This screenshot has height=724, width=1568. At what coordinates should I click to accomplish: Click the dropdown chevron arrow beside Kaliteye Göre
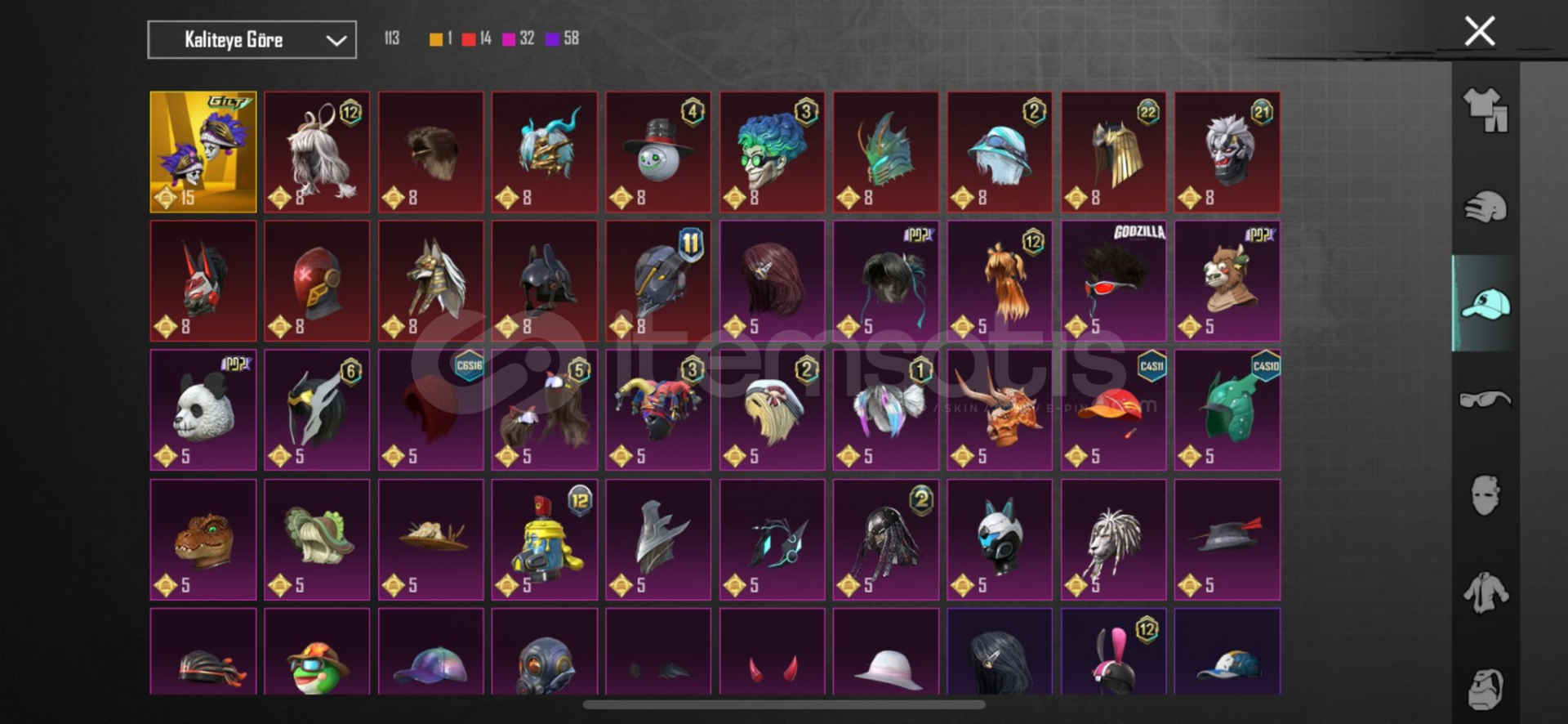point(336,40)
